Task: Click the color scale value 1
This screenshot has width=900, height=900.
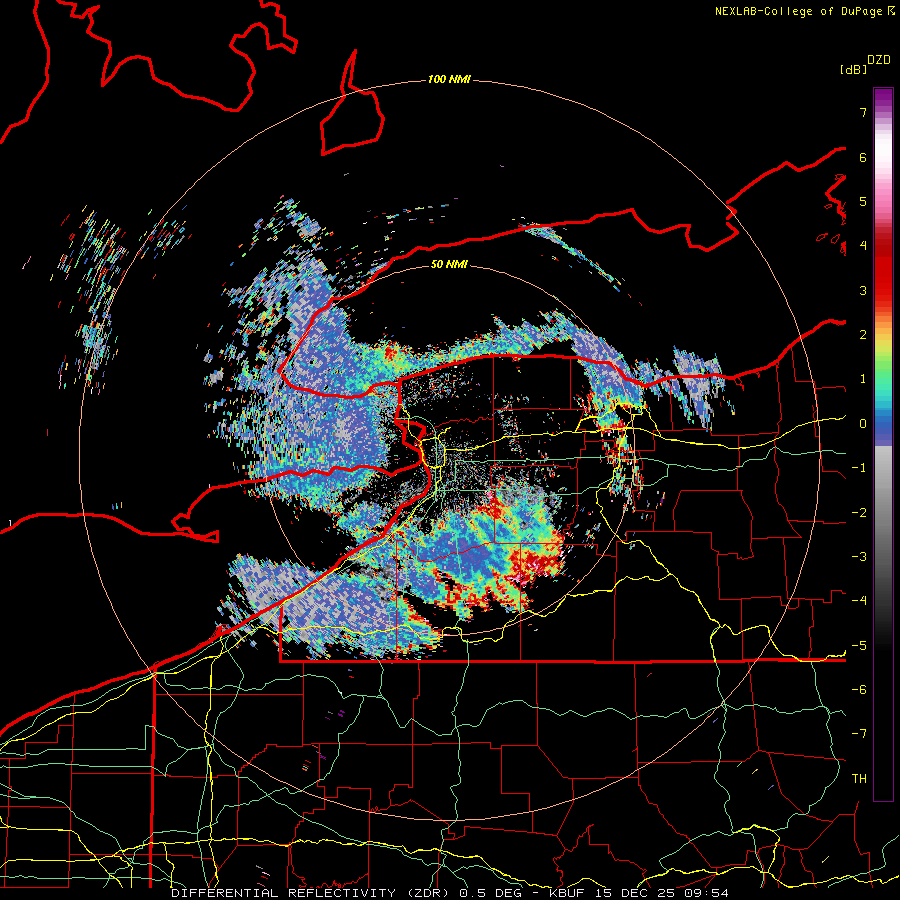Action: point(863,379)
